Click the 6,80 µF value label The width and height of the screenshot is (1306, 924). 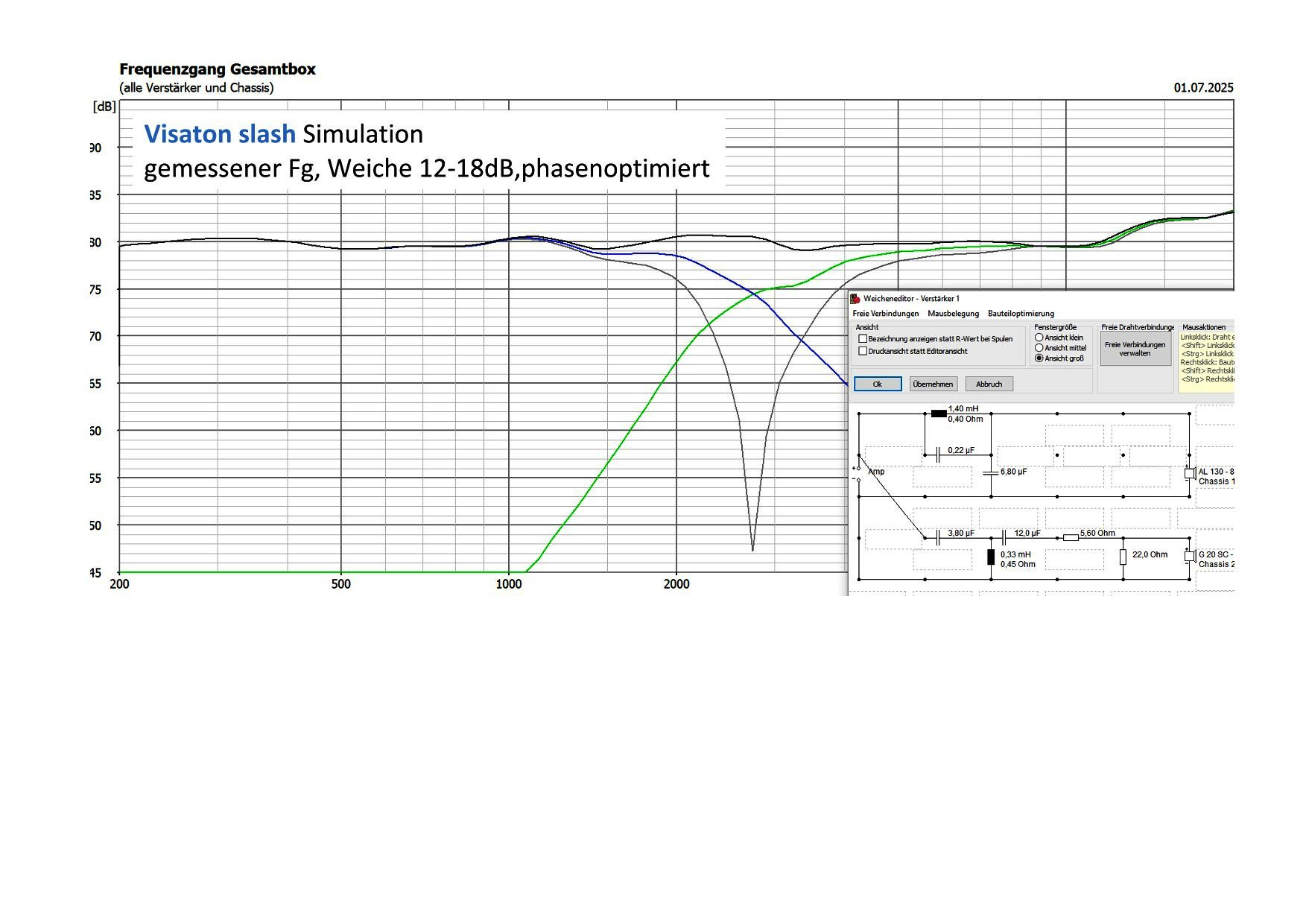[1013, 472]
